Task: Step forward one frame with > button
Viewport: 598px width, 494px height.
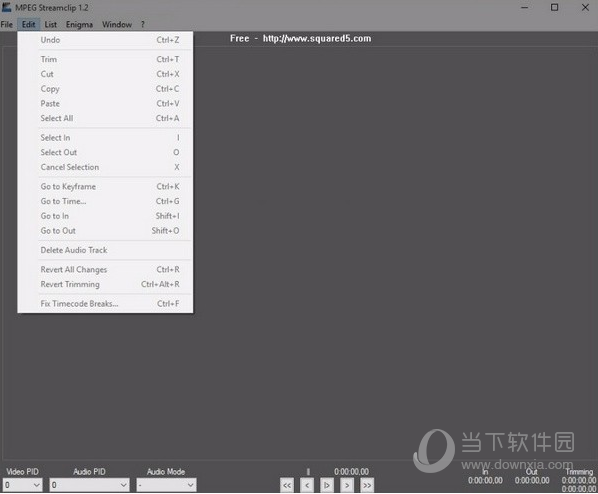Action: click(347, 486)
